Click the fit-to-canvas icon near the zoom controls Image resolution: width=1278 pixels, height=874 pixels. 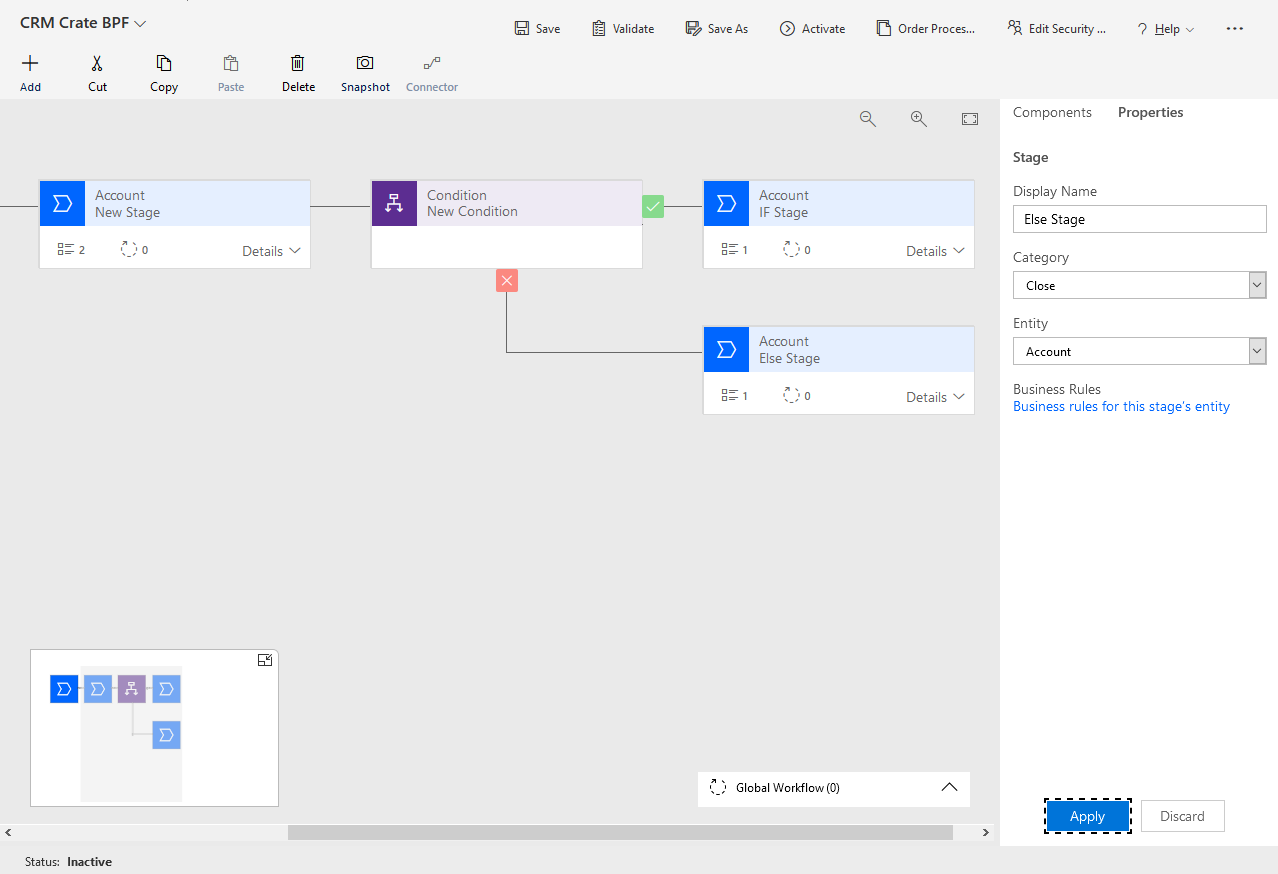click(969, 118)
